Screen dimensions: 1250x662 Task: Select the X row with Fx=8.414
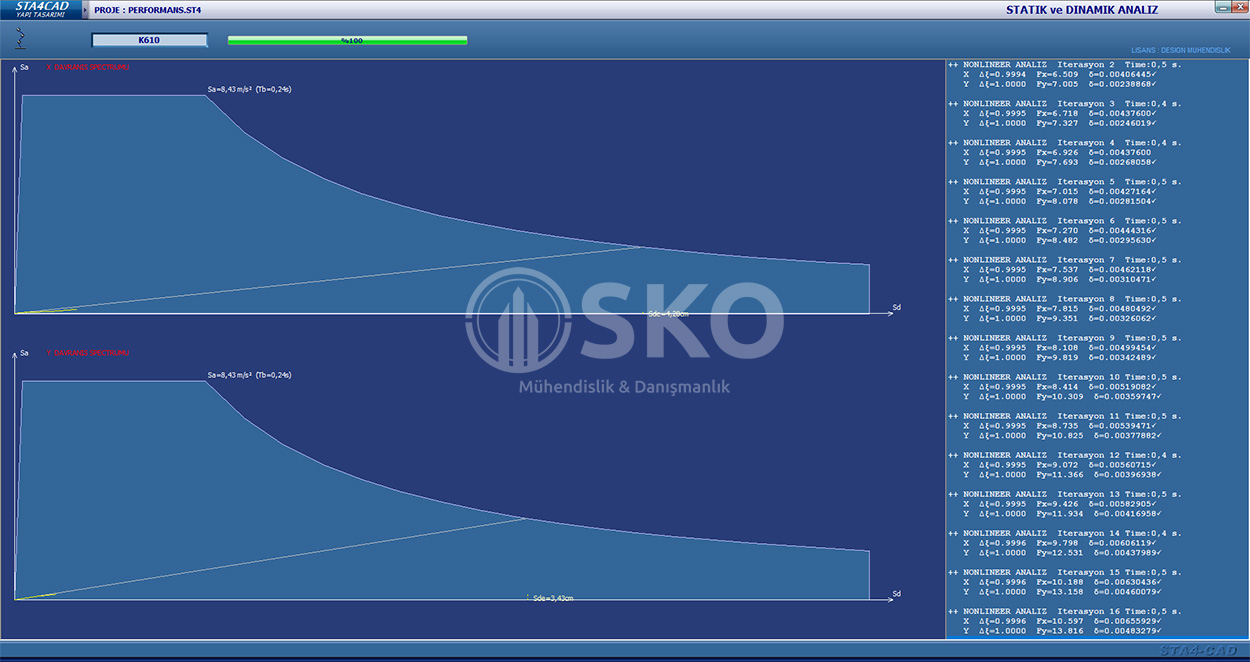click(1061, 386)
